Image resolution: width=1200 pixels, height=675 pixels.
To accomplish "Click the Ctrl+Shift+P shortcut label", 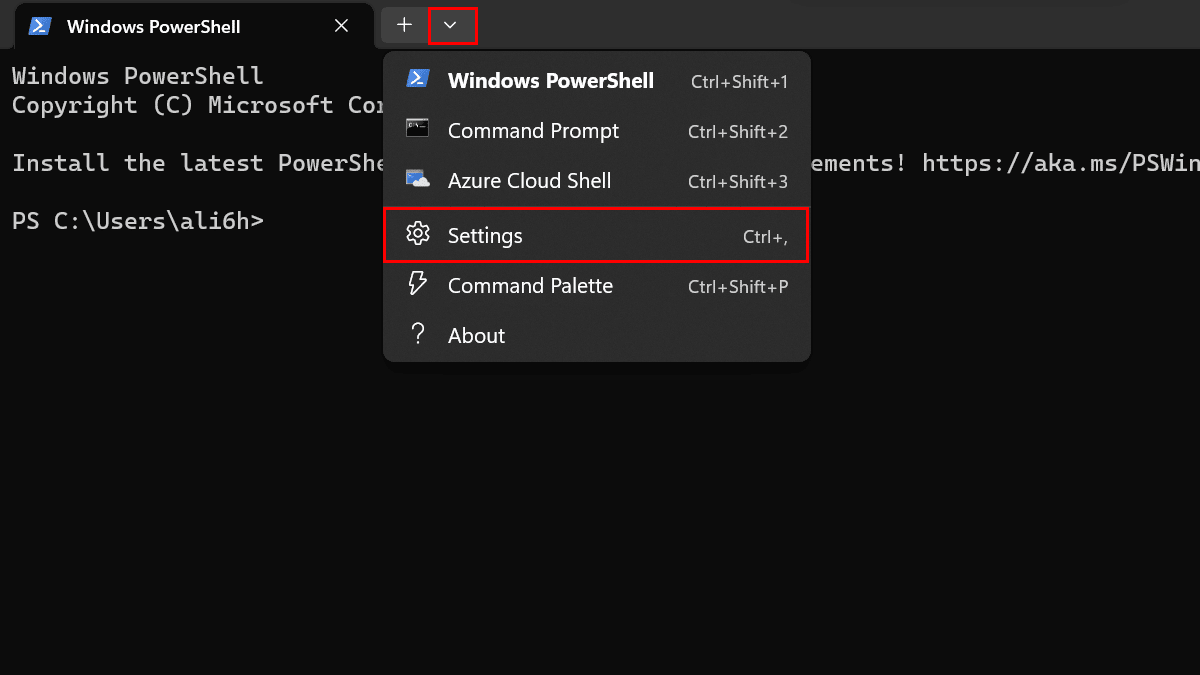I will coord(738,287).
